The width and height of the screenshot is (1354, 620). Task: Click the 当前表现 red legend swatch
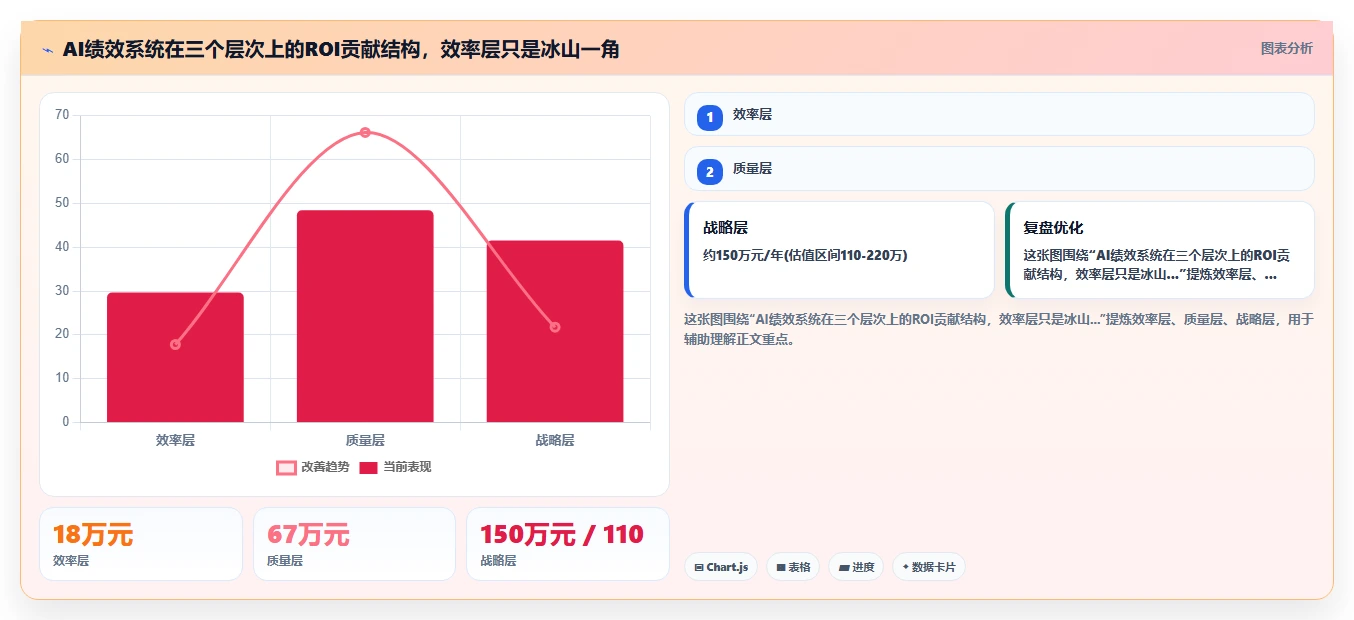pyautogui.click(x=368, y=467)
